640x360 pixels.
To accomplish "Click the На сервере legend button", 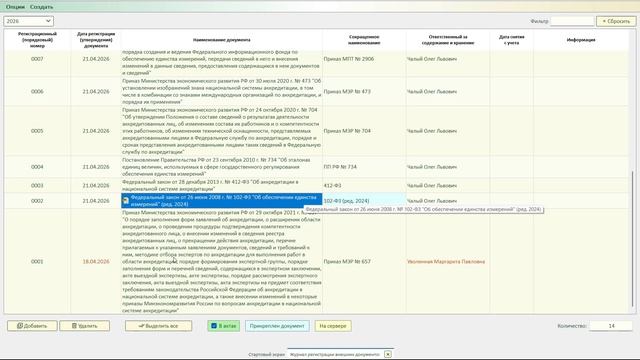I will point(333,326).
